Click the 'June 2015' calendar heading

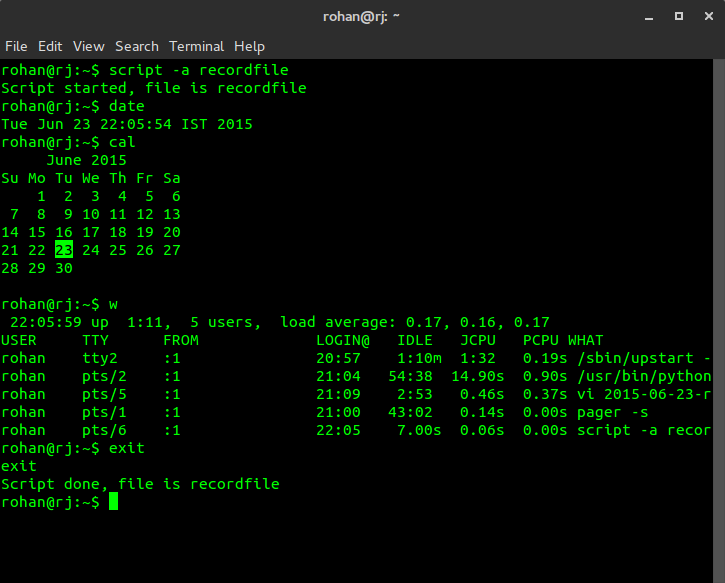86,160
